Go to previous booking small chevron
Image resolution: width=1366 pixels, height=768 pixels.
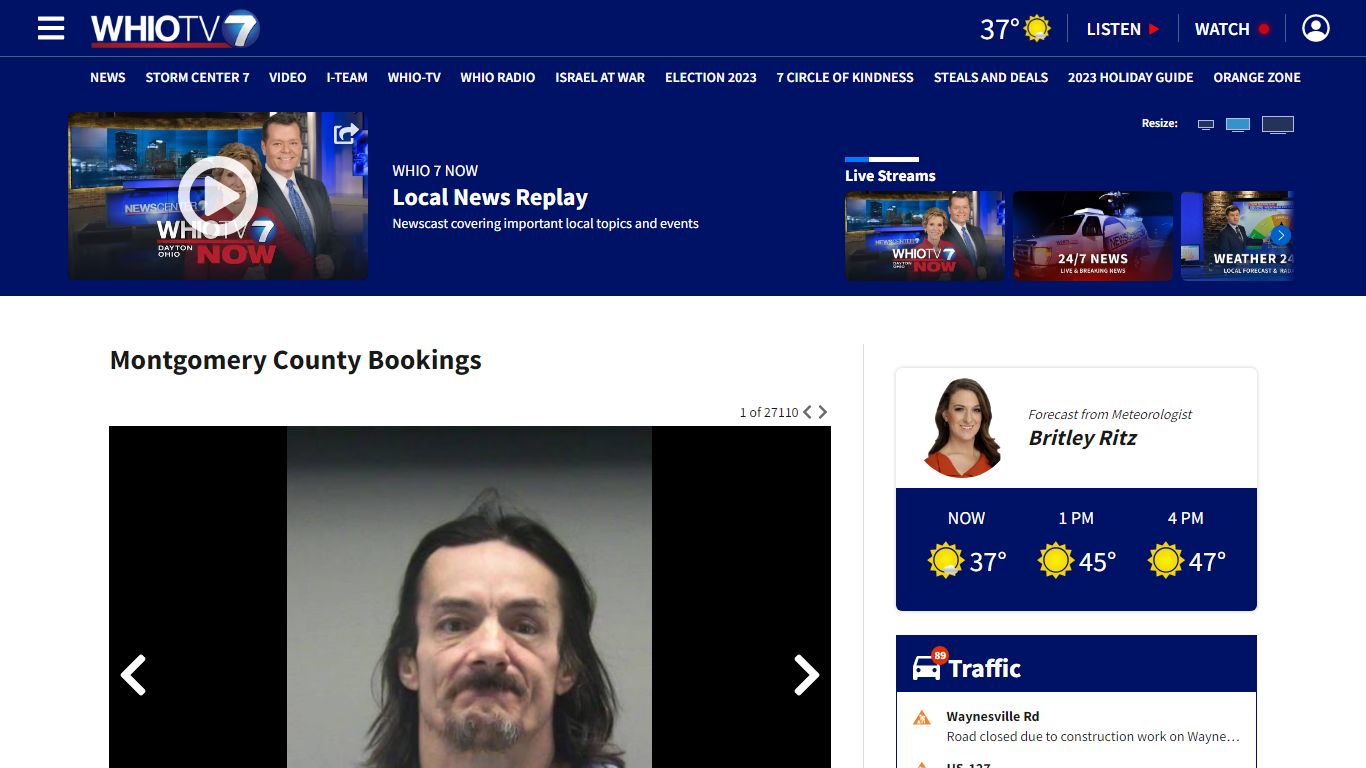[x=807, y=412]
